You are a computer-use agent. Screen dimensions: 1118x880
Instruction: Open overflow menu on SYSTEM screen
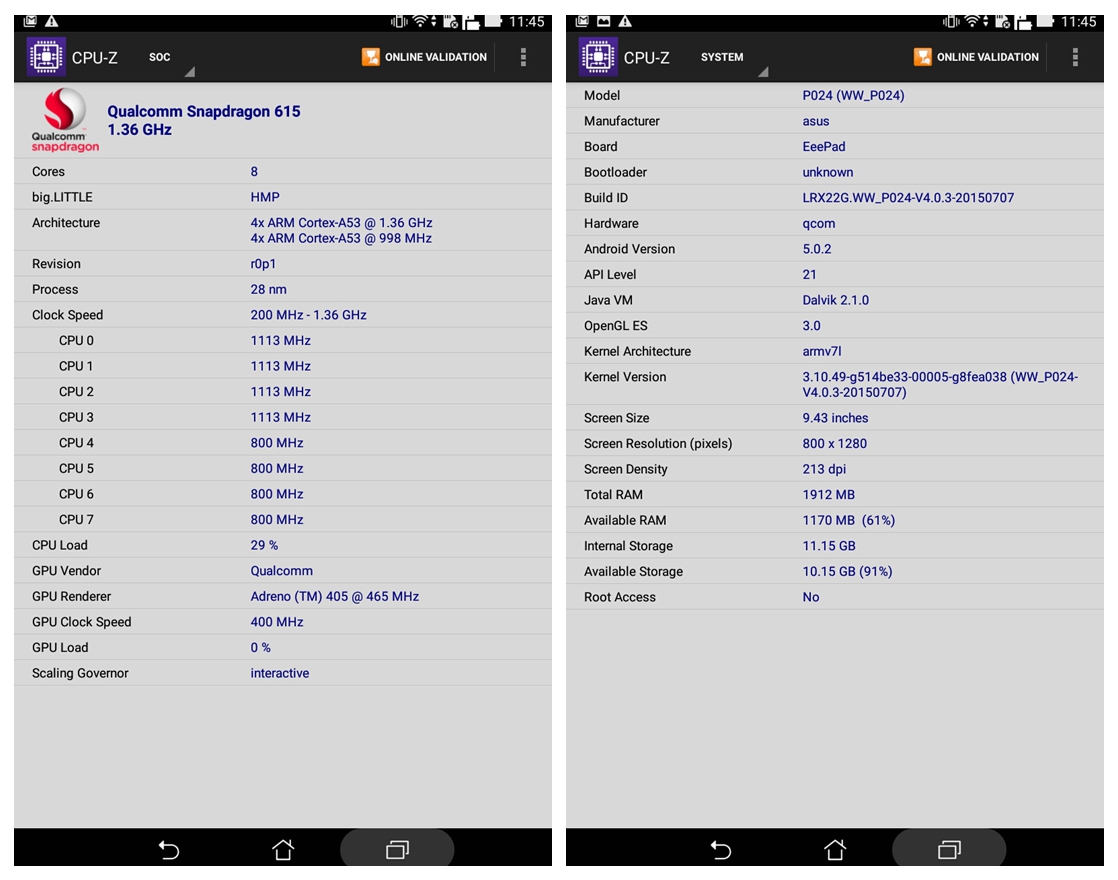[1075, 57]
